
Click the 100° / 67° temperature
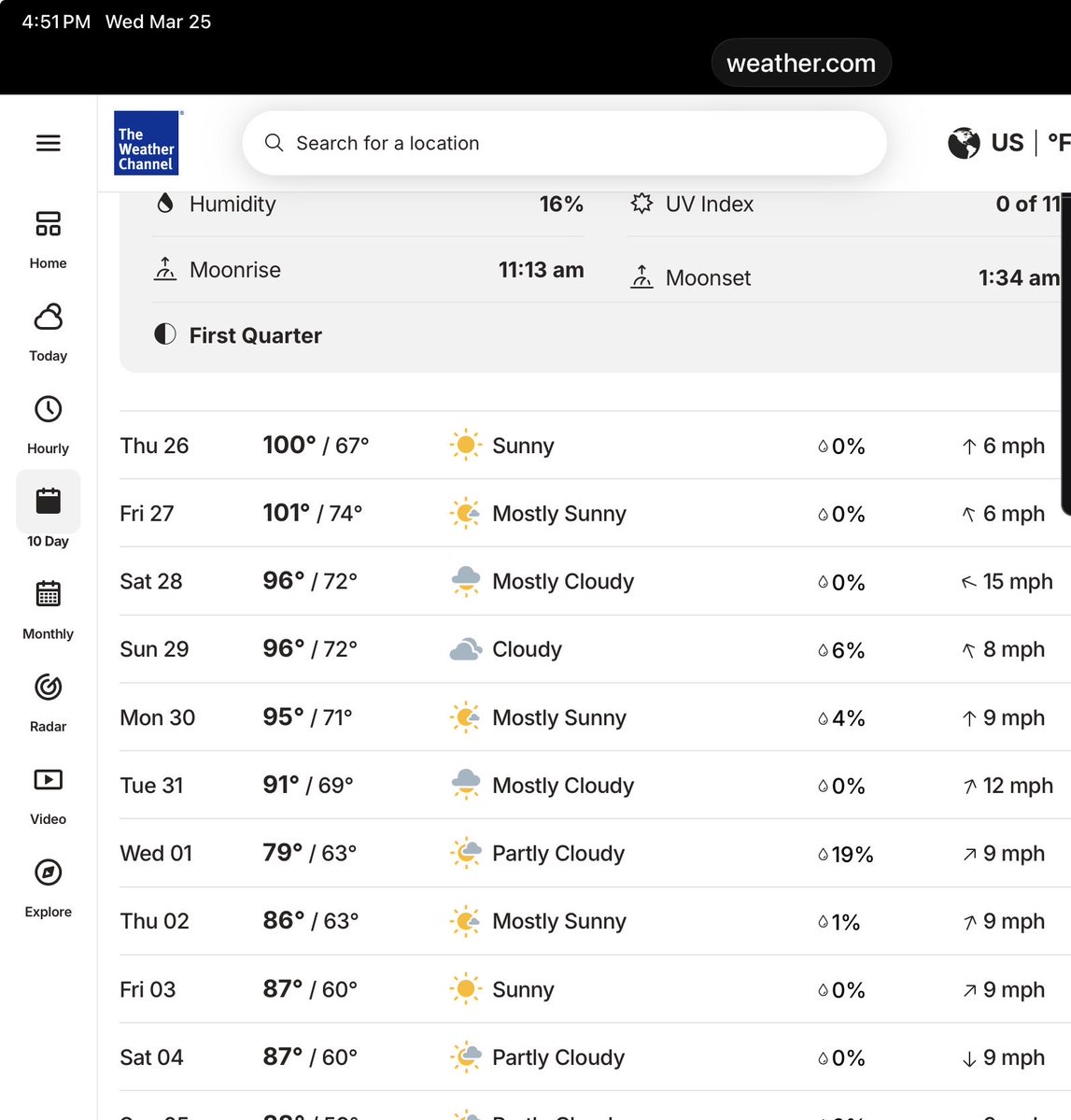[x=316, y=445]
